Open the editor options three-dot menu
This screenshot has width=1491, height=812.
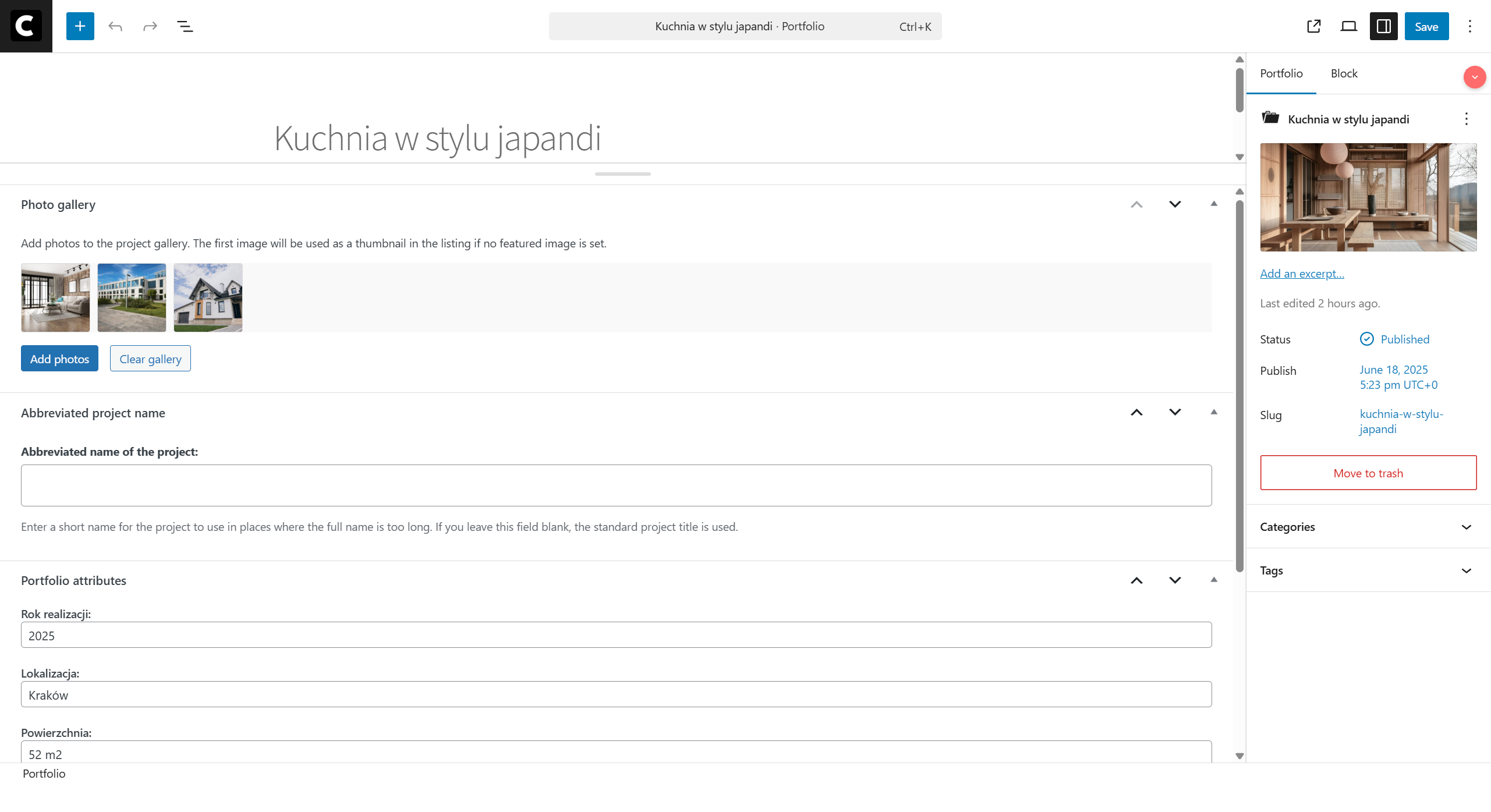coord(1470,26)
